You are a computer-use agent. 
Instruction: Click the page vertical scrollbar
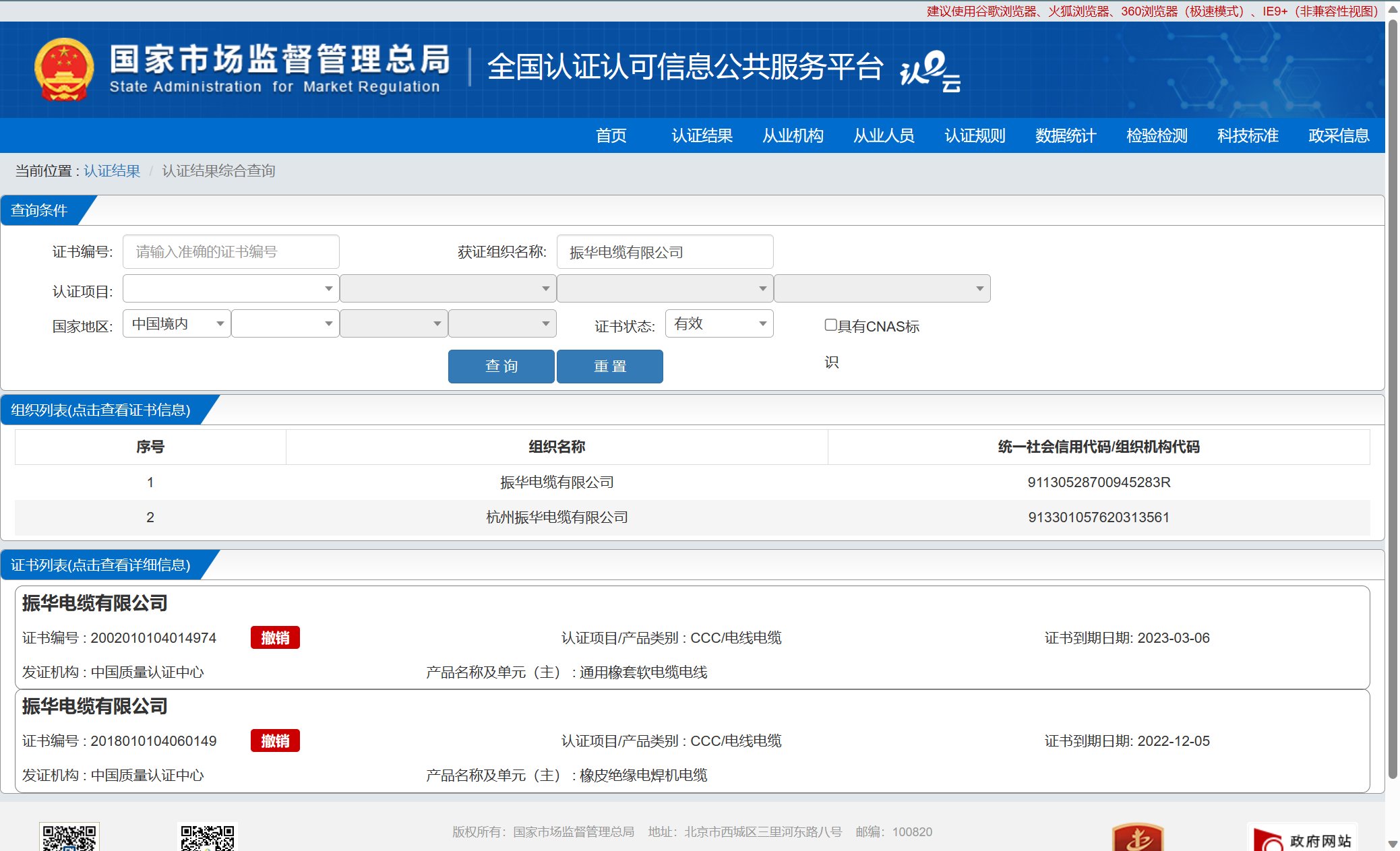1393,398
